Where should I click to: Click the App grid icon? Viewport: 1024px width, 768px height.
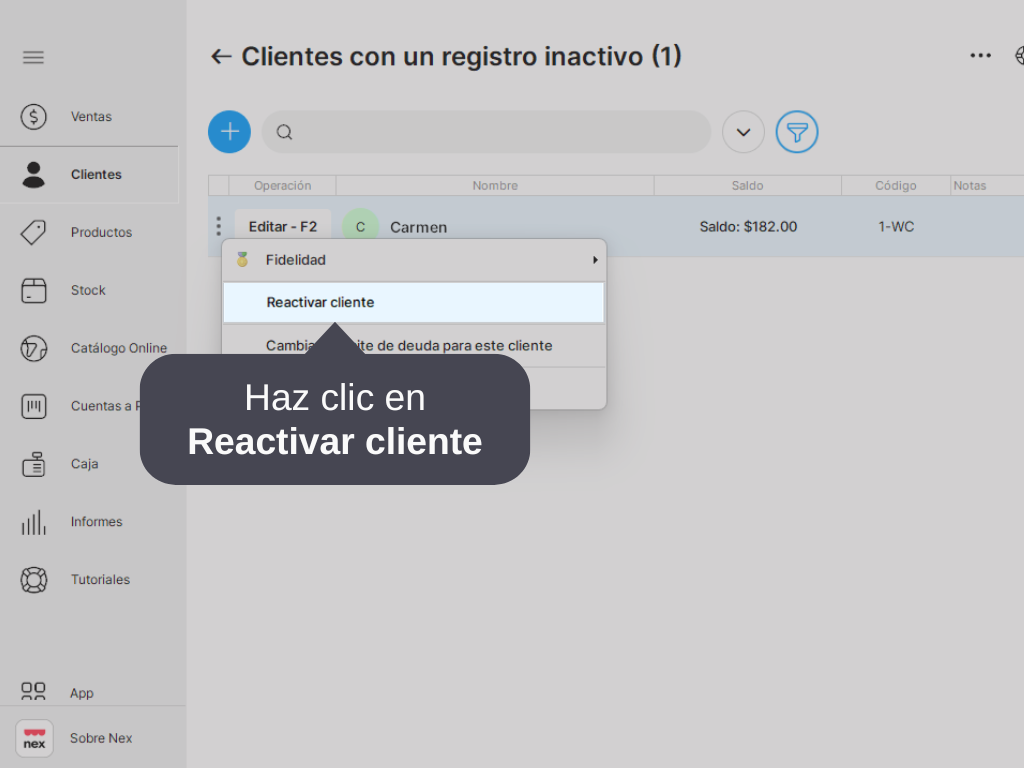pos(33,692)
